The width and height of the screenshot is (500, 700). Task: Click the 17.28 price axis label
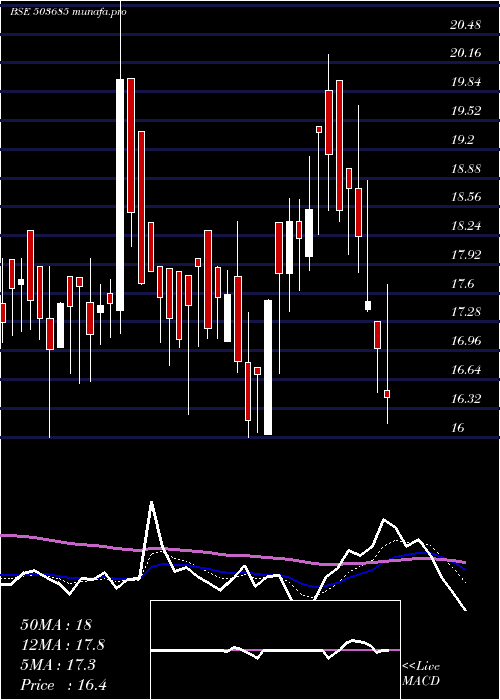tap(466, 312)
